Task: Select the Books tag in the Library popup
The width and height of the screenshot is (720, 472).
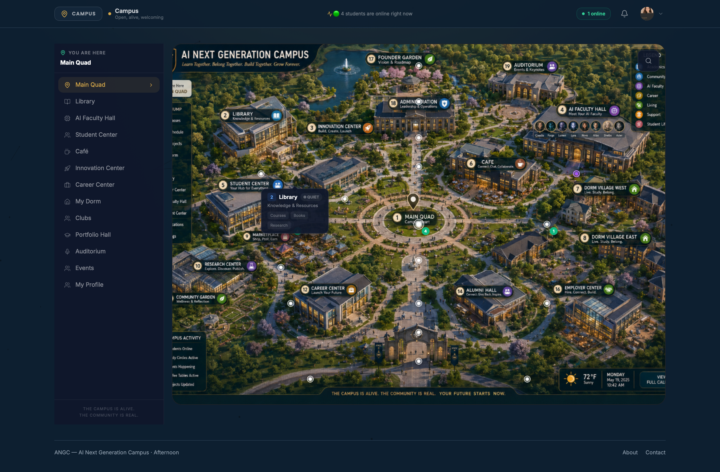Action: (x=299, y=215)
